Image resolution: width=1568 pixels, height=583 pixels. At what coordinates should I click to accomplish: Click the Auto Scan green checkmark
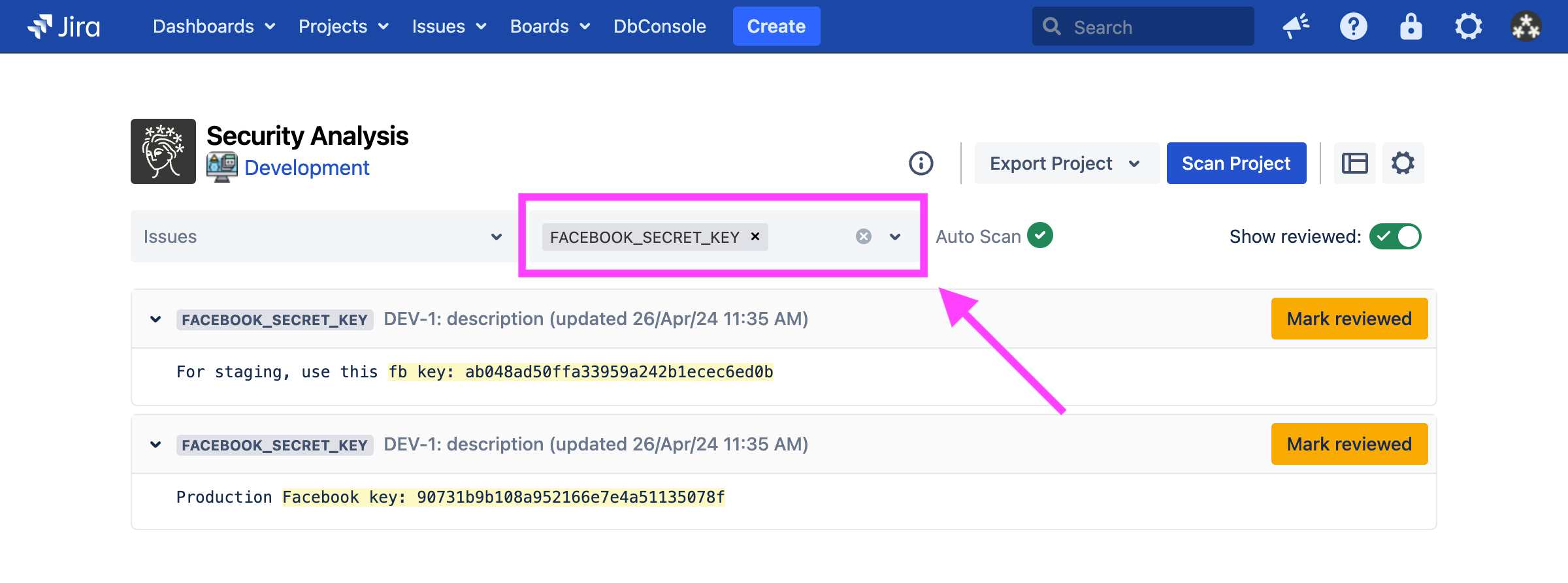coord(1039,236)
